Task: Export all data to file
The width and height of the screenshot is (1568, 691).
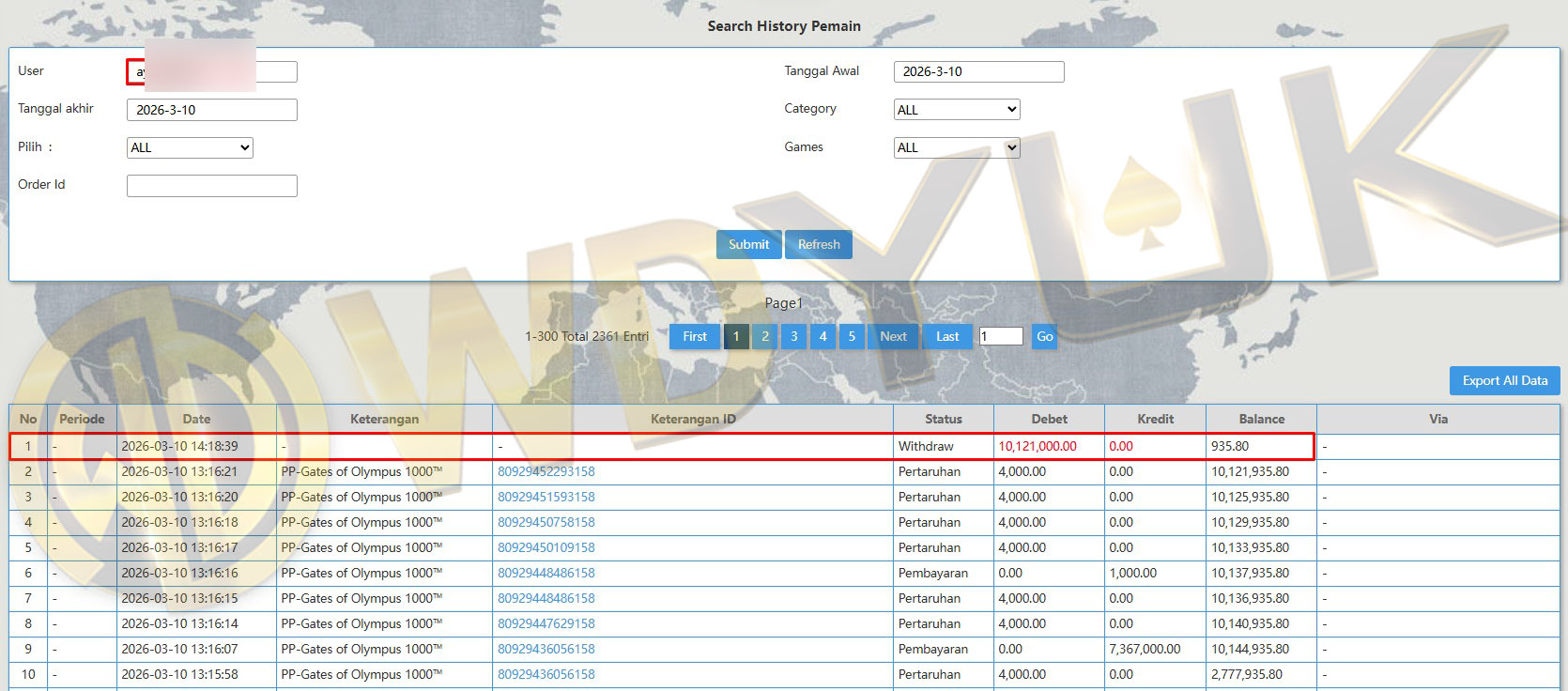Action: tap(1504, 380)
